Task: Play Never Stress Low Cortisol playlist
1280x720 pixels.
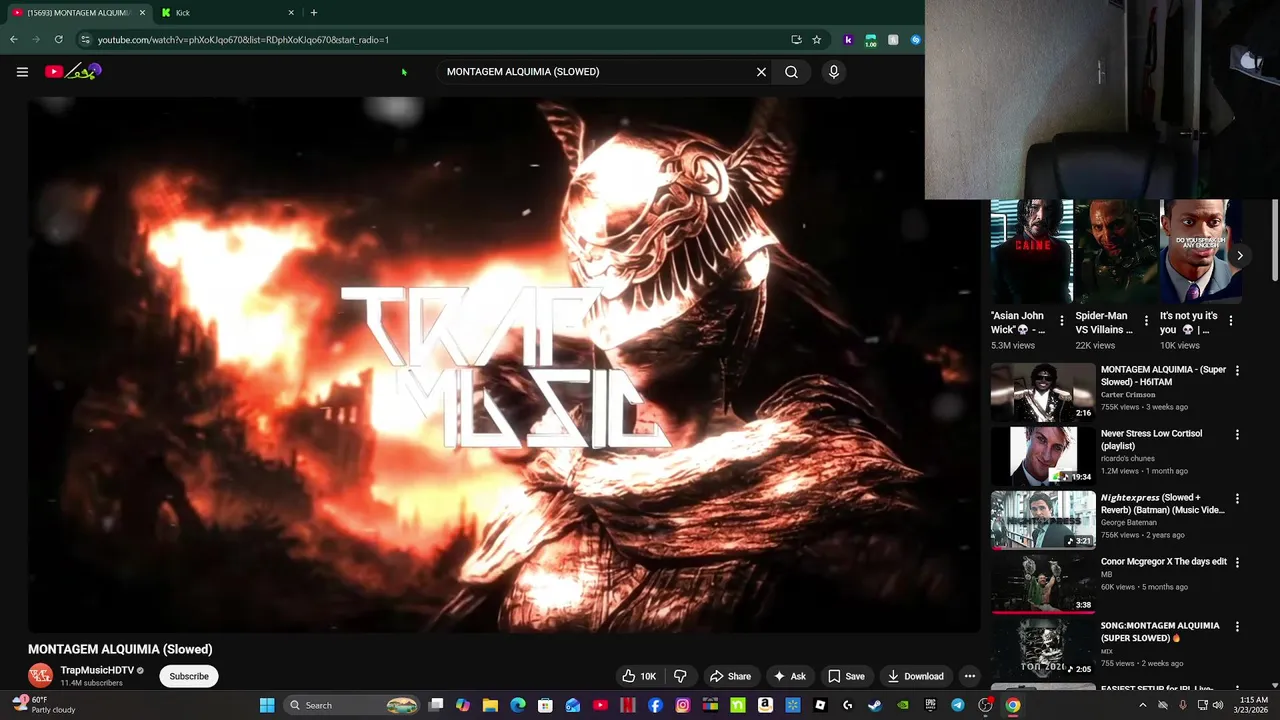Action: tap(1043, 456)
